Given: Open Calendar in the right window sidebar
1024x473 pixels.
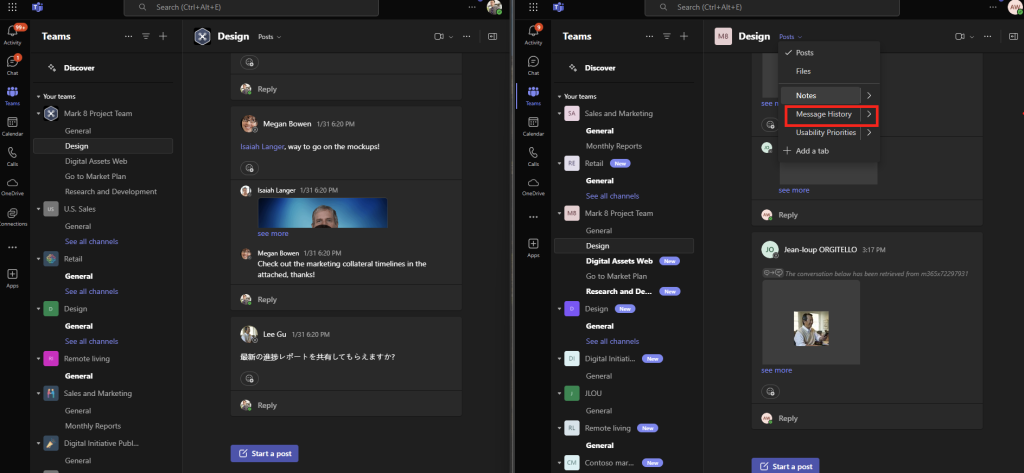Looking at the screenshot, I should [x=533, y=125].
